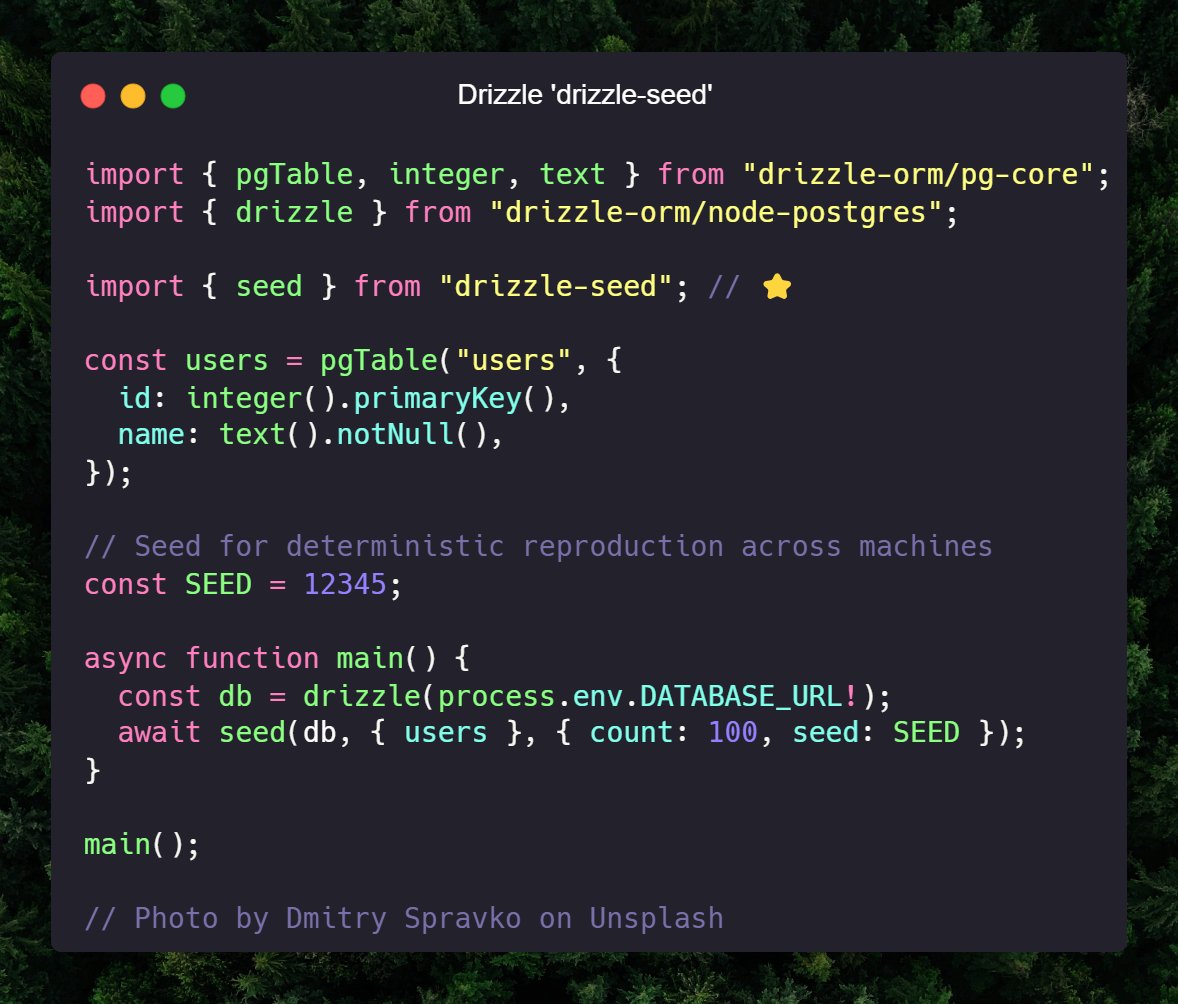Click the string "drizzle-orm/node-postgres"

715,212
